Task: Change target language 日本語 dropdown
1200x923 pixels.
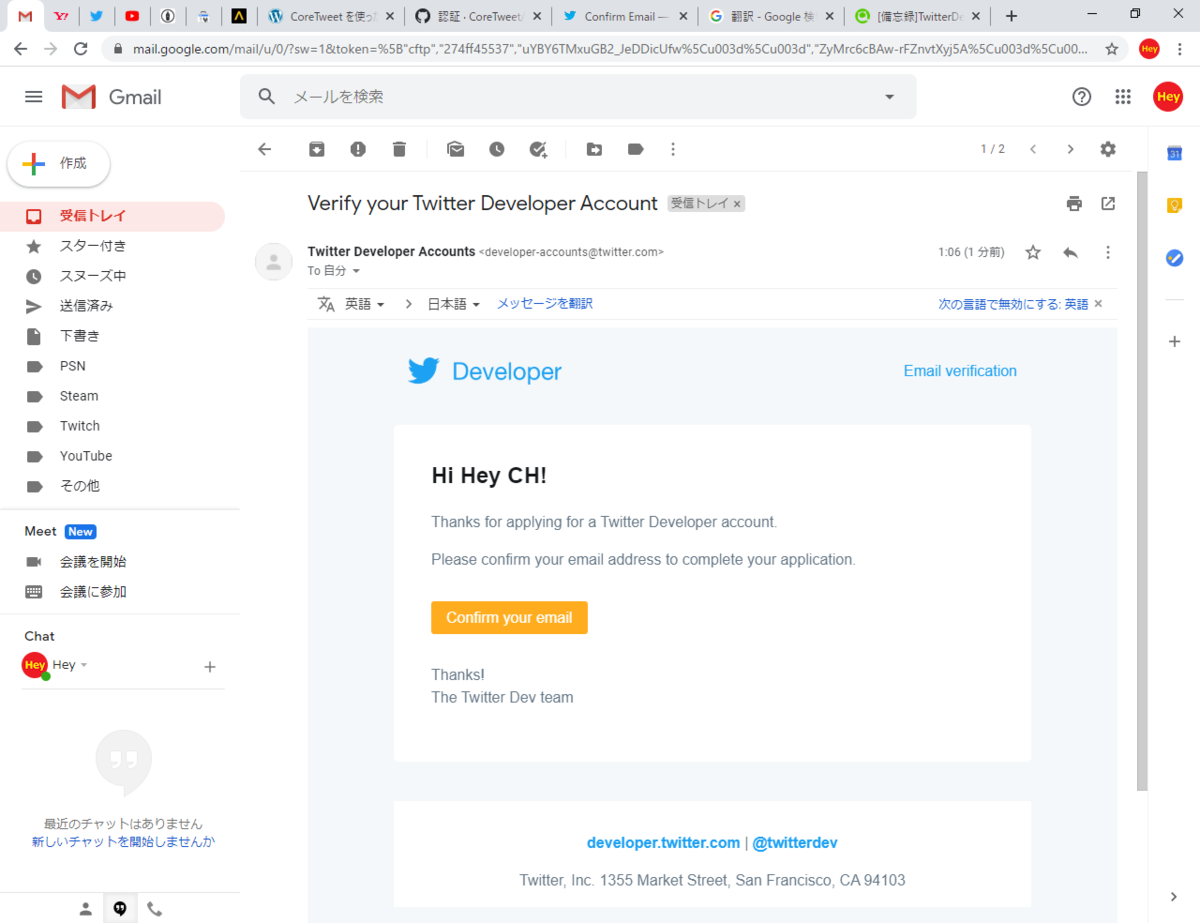Action: [454, 304]
